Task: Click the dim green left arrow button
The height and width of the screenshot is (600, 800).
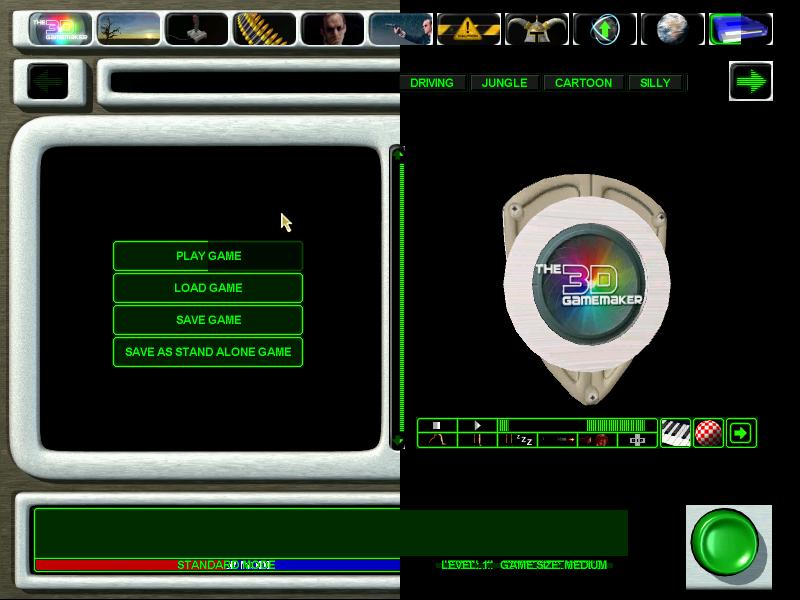Action: [48, 81]
